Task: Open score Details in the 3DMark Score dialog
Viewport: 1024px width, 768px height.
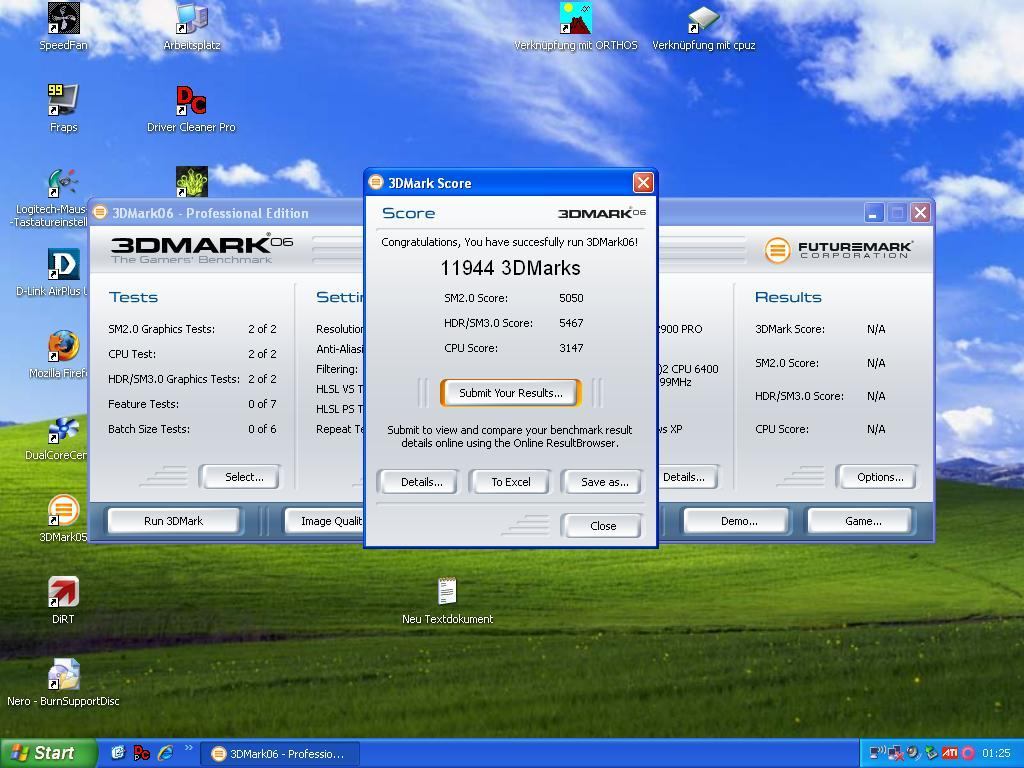Action: 421,482
